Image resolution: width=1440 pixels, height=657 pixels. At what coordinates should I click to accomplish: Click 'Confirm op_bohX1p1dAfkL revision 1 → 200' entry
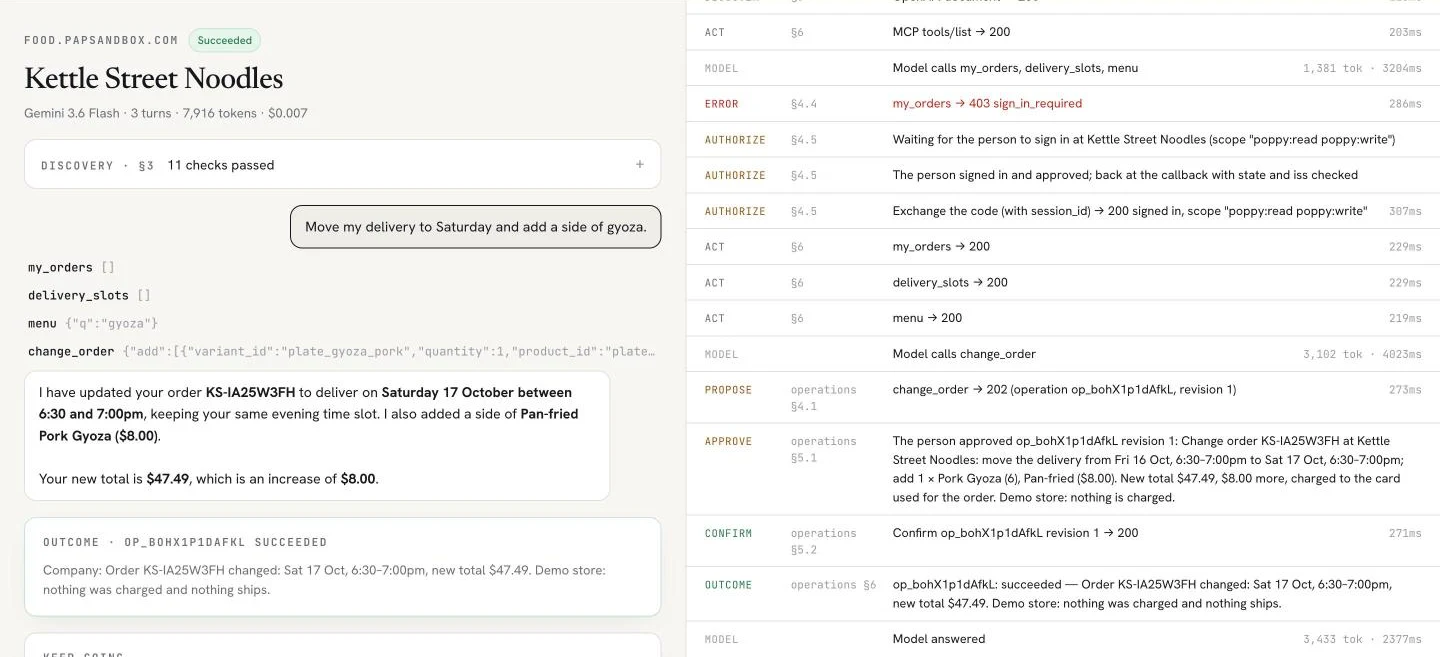click(1015, 533)
